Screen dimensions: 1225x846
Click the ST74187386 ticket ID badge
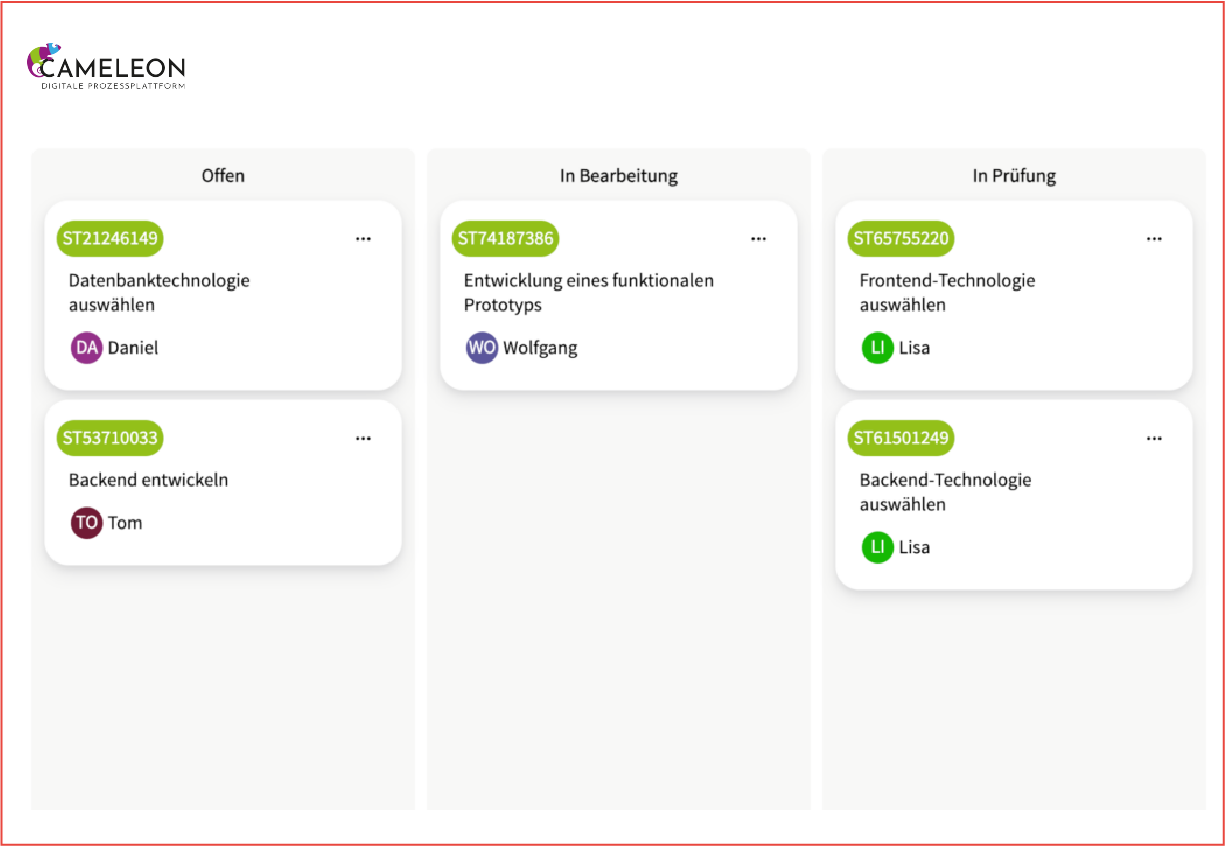pos(505,239)
